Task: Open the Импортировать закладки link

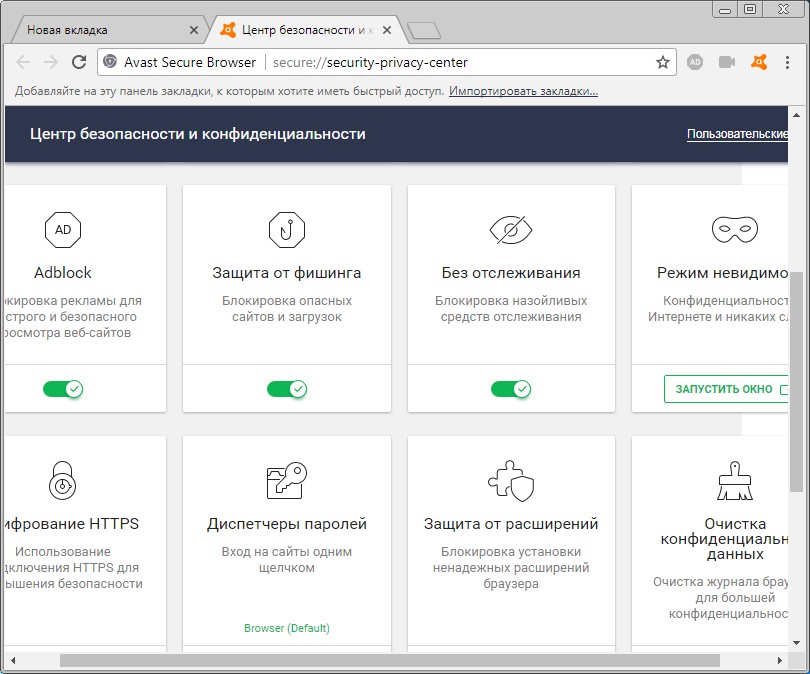Action: click(x=523, y=91)
